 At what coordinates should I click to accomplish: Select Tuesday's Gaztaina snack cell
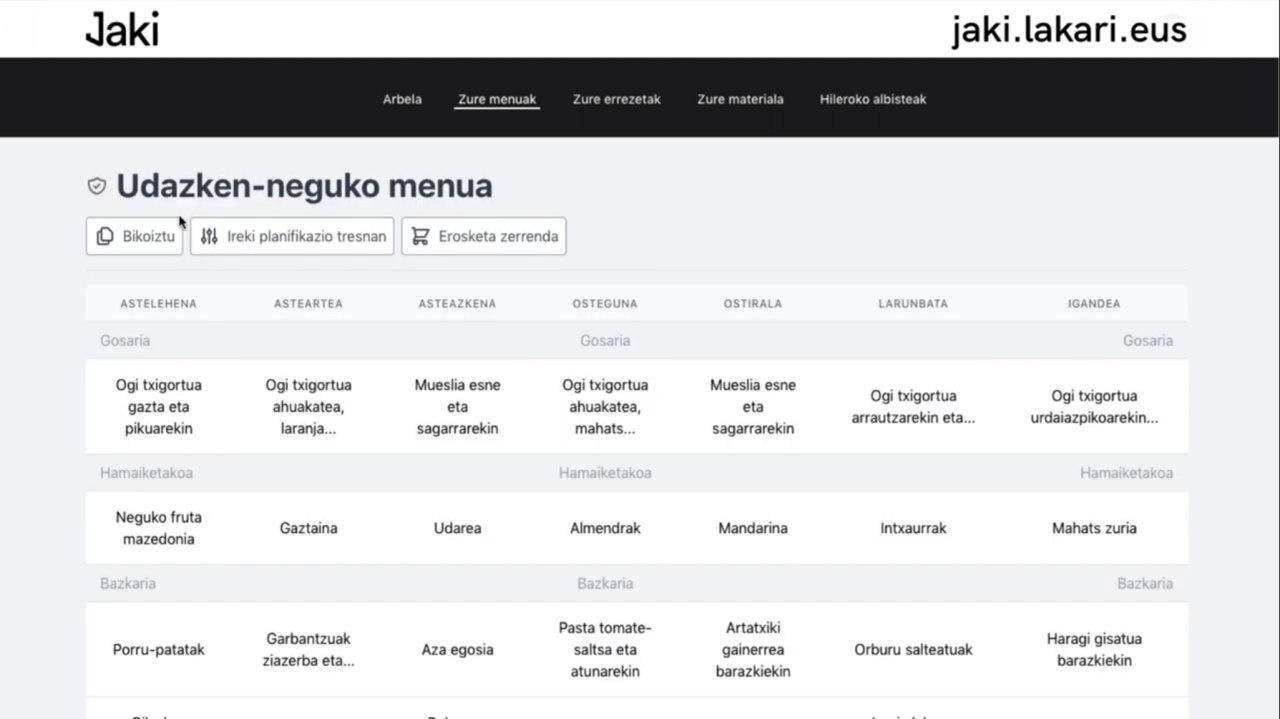click(x=308, y=528)
